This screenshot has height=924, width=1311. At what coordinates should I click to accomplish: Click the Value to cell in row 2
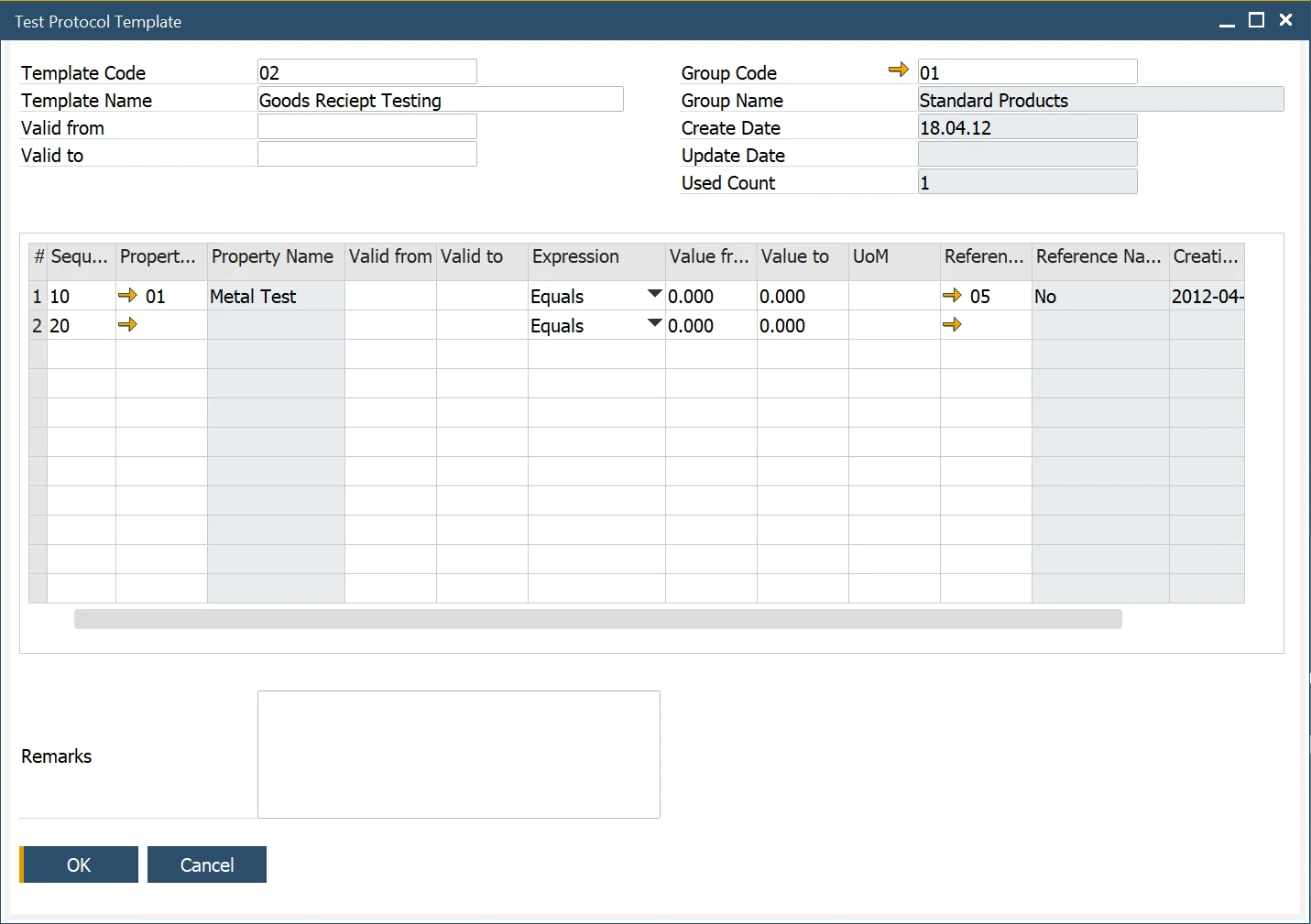(x=802, y=326)
